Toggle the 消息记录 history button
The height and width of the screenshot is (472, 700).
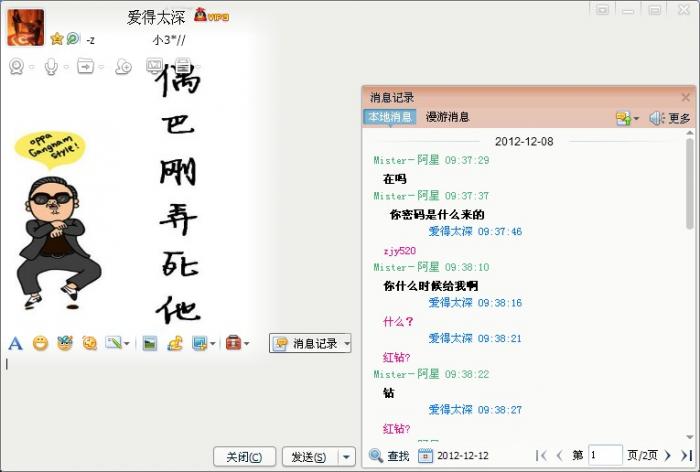pyautogui.click(x=306, y=343)
